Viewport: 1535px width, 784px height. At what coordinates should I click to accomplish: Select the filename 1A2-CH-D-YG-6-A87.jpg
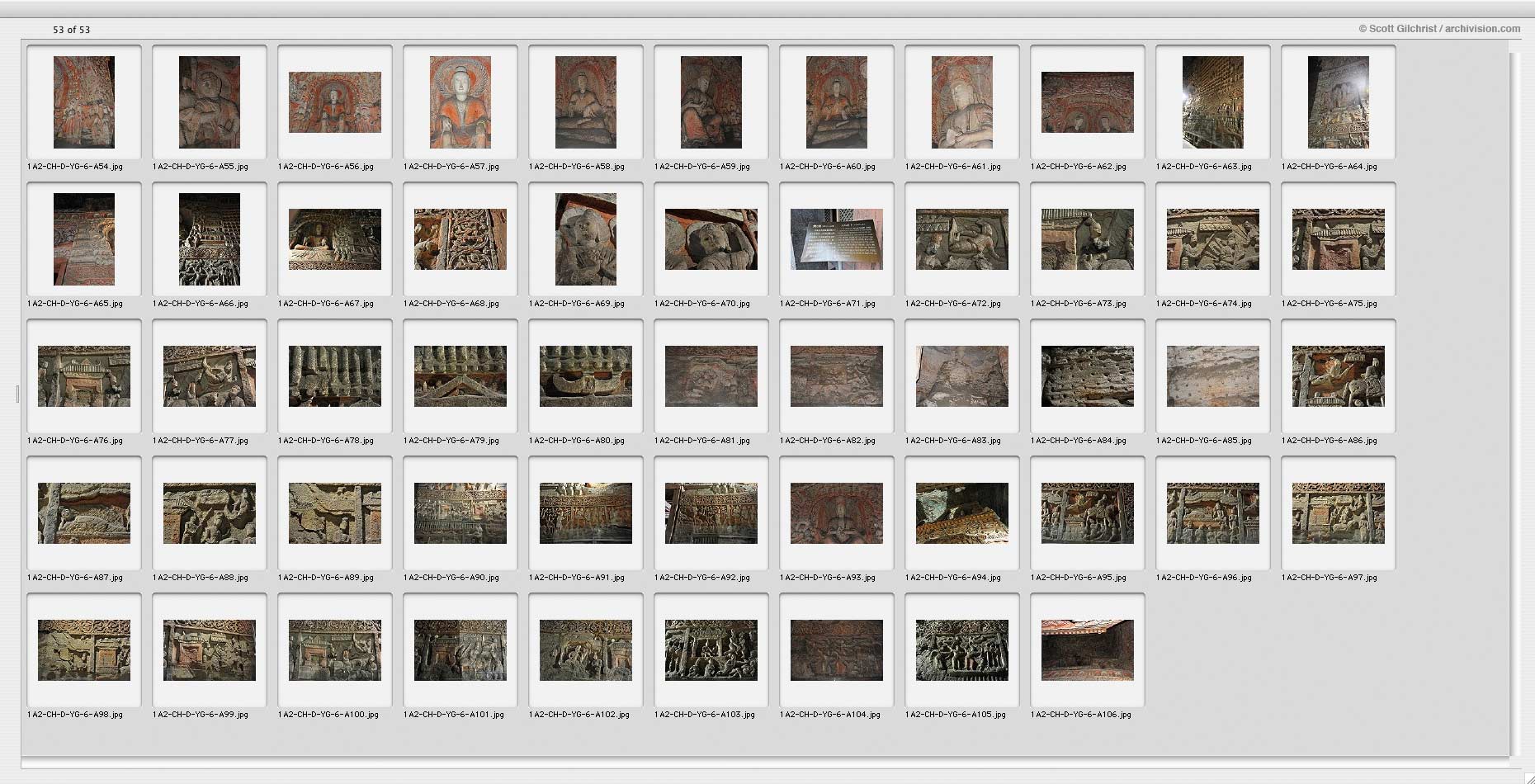click(75, 578)
